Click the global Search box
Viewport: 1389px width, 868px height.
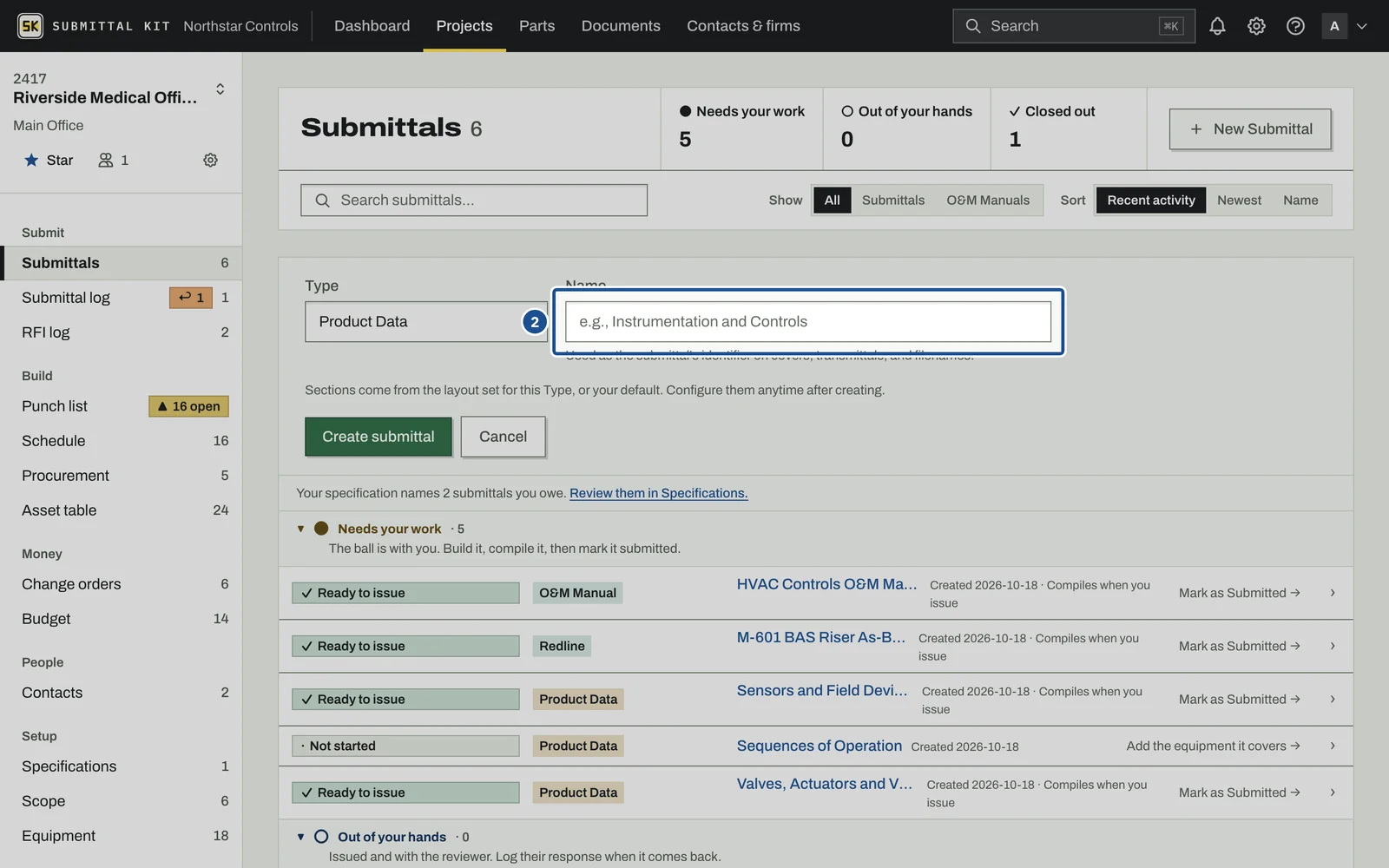[1074, 26]
